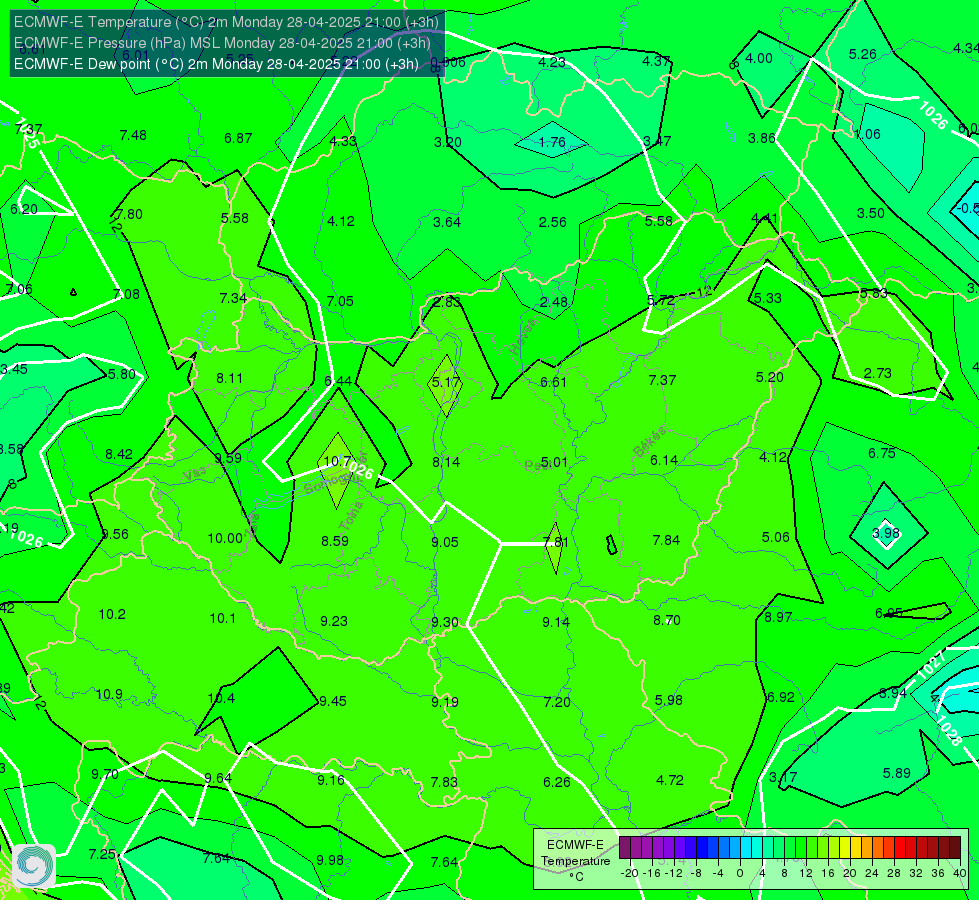Click the 4.00 temperature value
This screenshot has height=900, width=979.
pos(759,58)
